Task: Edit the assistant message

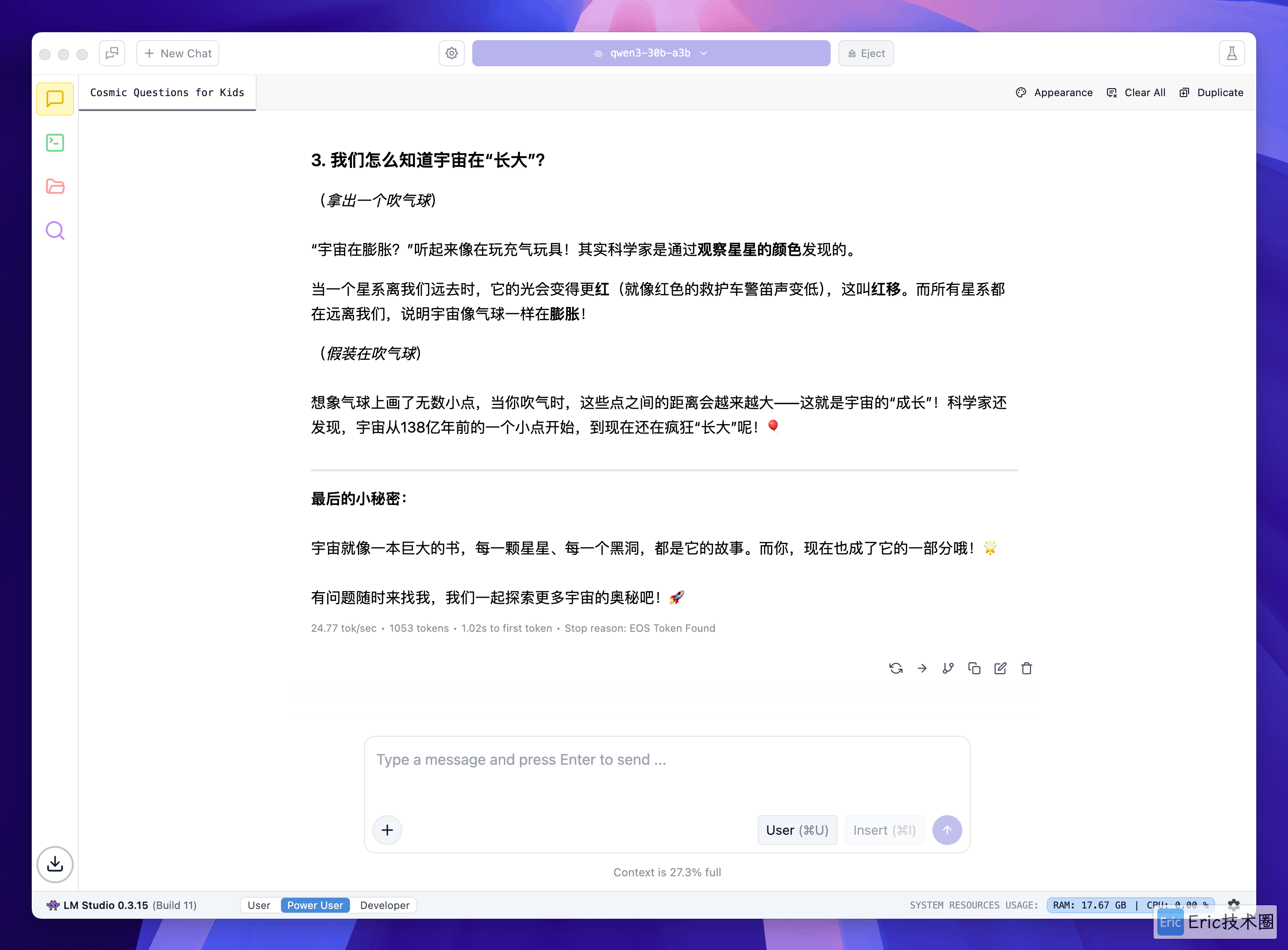Action: tap(1001, 668)
